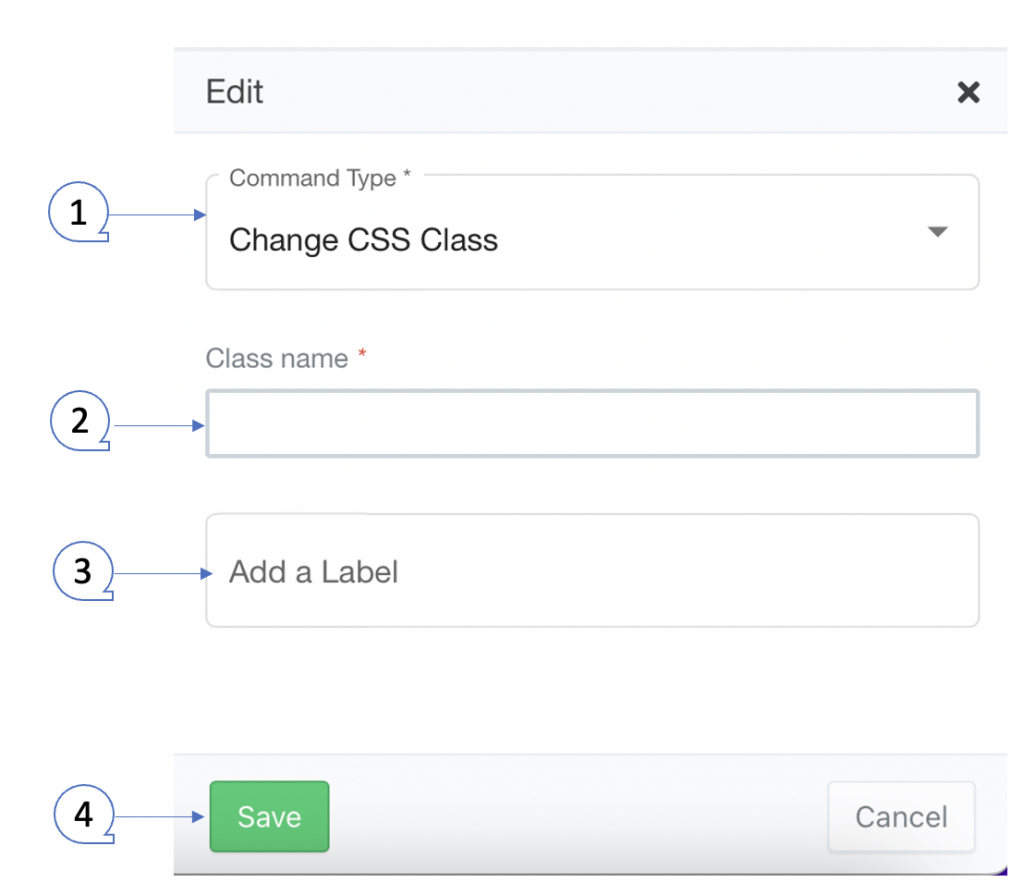Click the arrow pointing to Add a Label
Screen dimensions: 1024x895
pos(163,574)
